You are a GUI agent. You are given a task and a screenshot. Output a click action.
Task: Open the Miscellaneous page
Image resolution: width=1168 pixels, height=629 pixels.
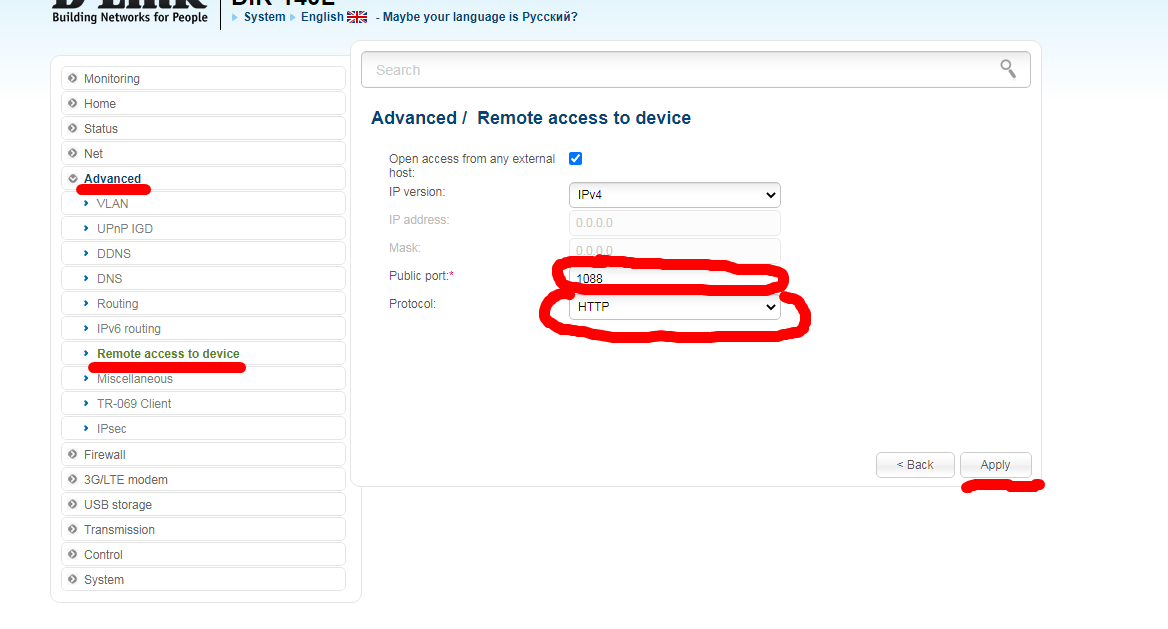coord(203,379)
